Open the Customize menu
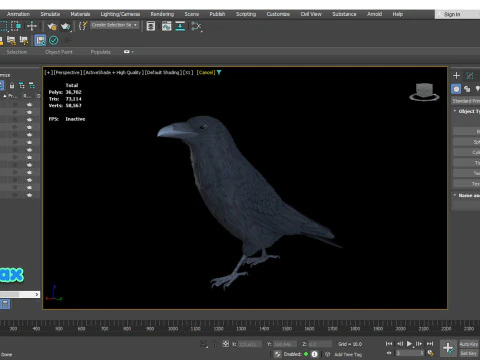 click(x=278, y=14)
